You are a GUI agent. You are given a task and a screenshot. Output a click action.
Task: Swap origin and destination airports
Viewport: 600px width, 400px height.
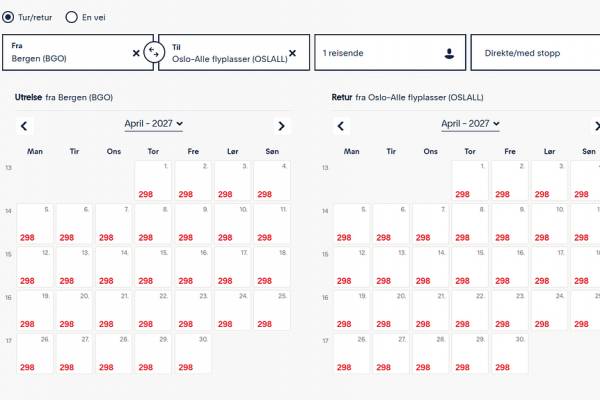coord(154,52)
